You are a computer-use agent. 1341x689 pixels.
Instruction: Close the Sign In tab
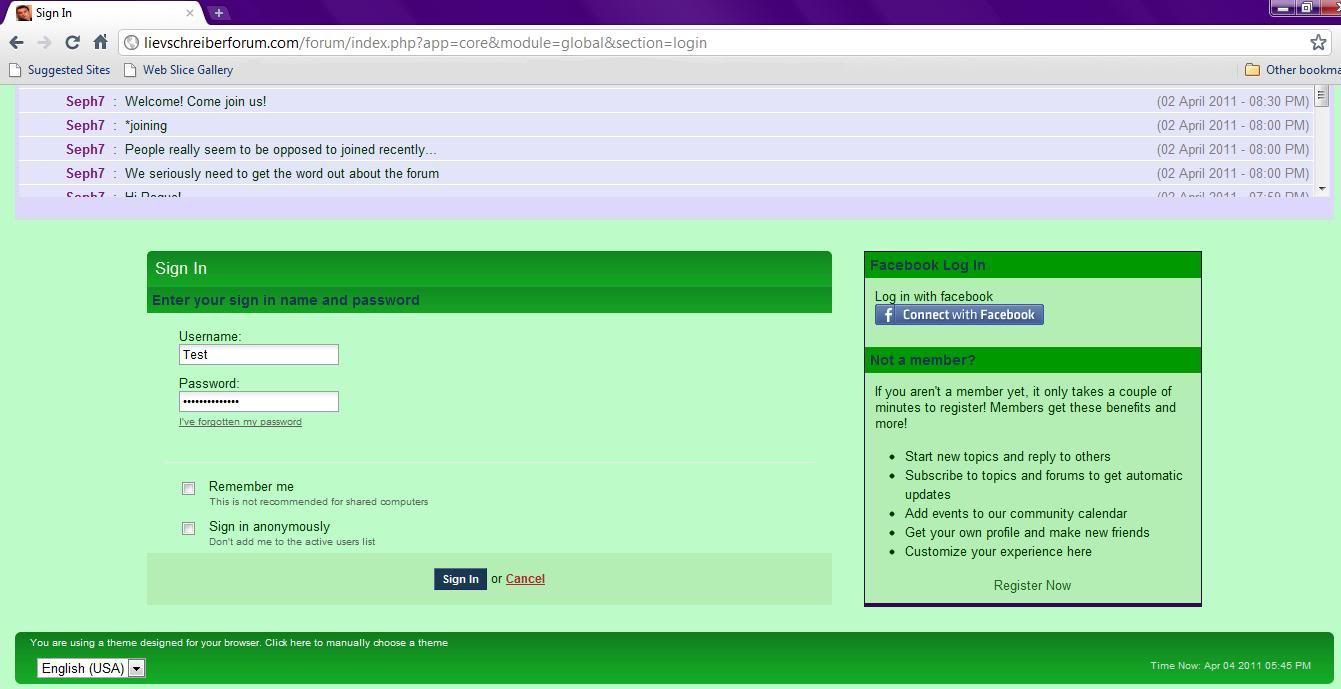(x=190, y=13)
